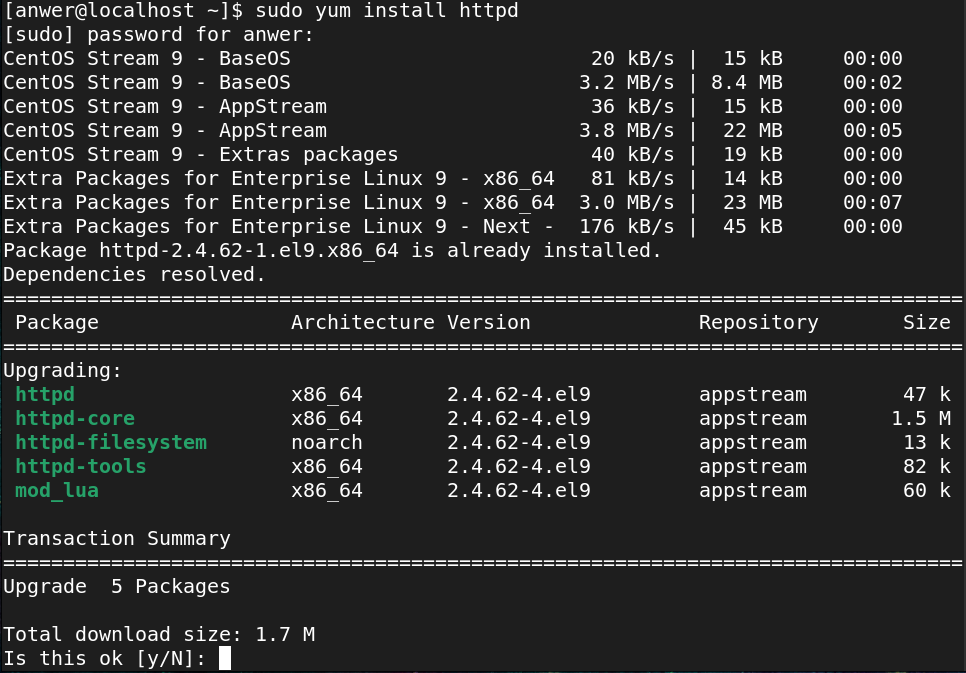
Task: Click the 'Dependencies resolved.' line
Action: click(134, 275)
